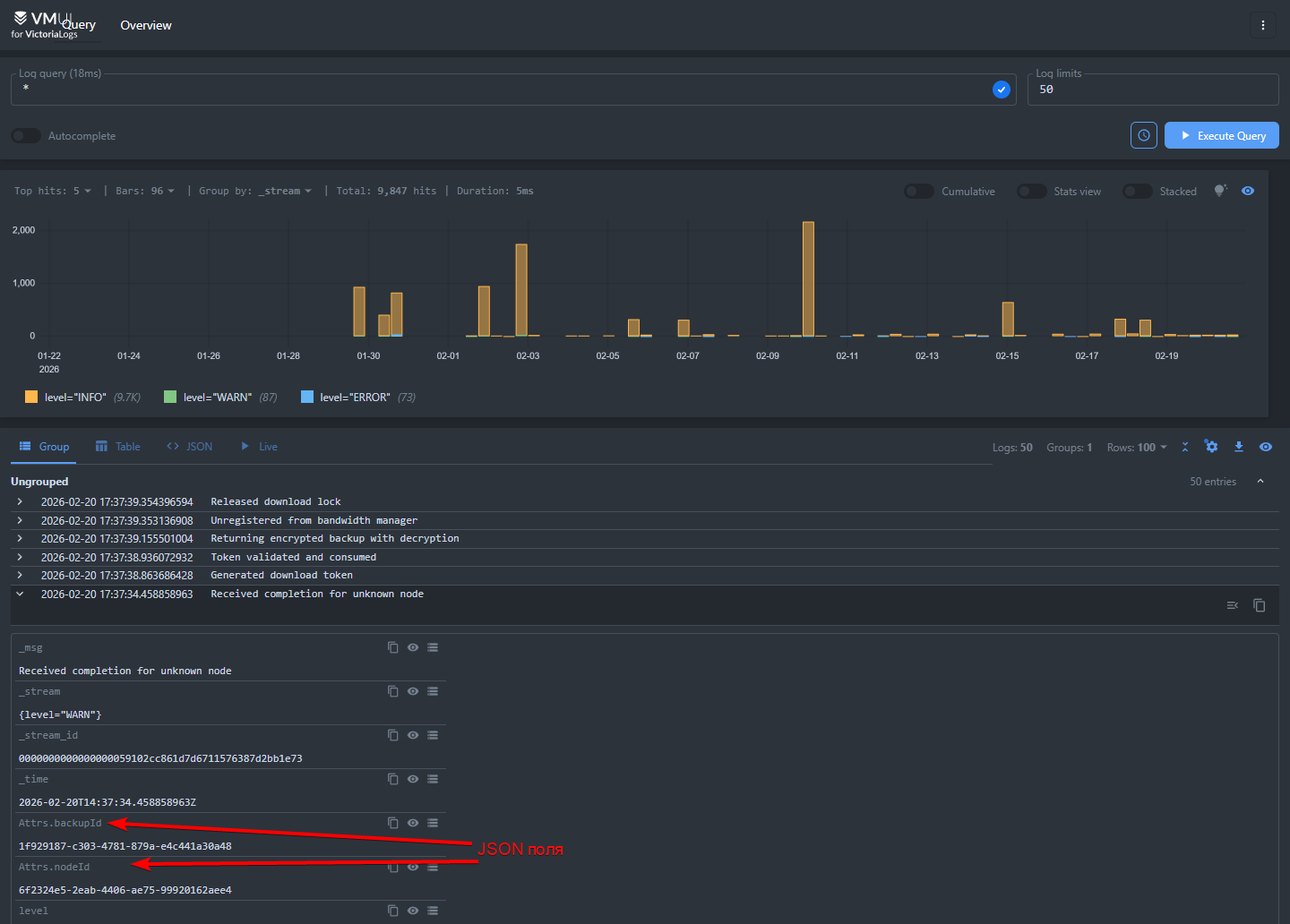Enable the Autocomplete switch
This screenshot has height=924, width=1290.
pos(26,136)
